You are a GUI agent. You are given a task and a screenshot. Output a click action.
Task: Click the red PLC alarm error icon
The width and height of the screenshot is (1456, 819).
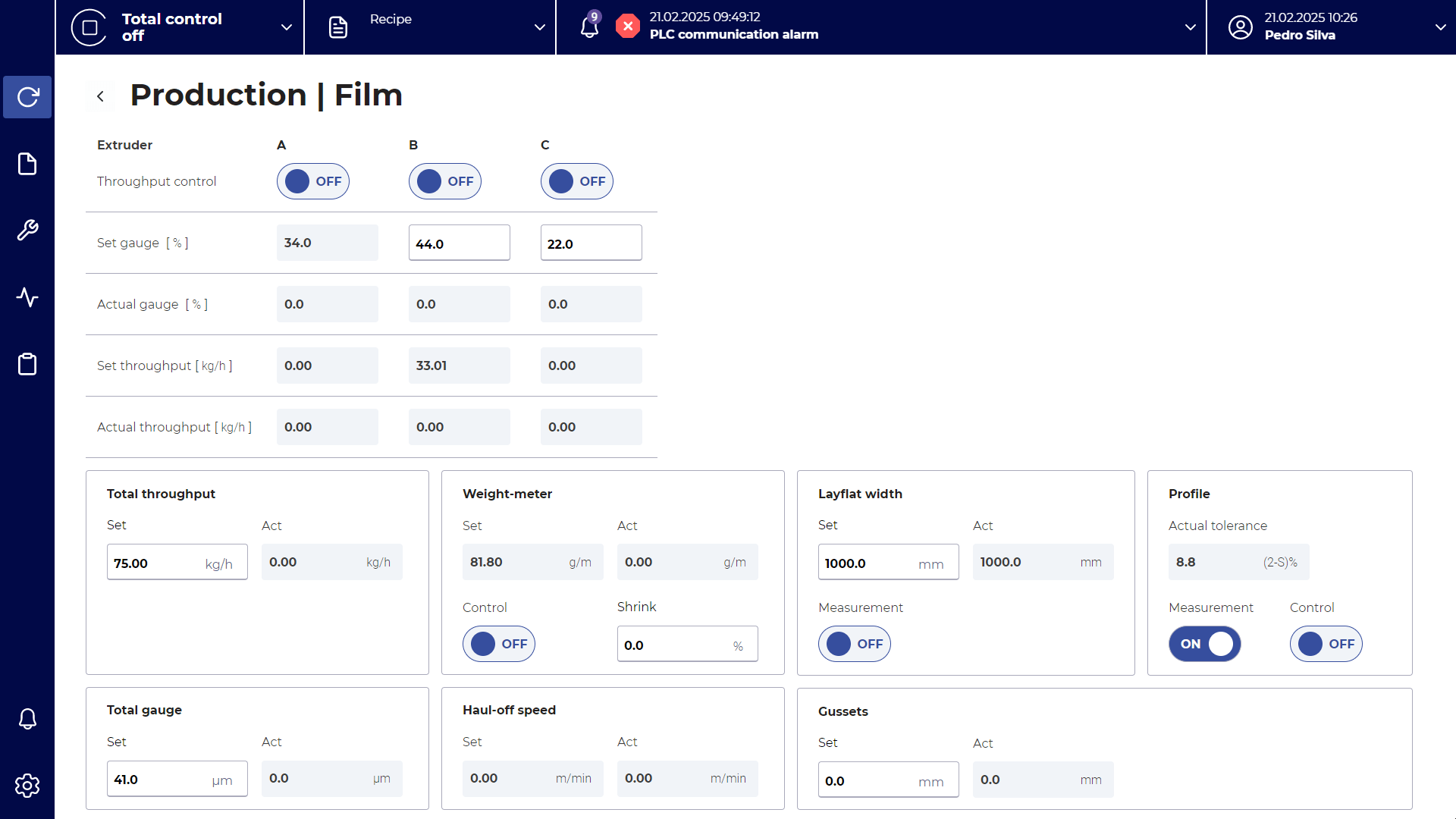pos(627,27)
